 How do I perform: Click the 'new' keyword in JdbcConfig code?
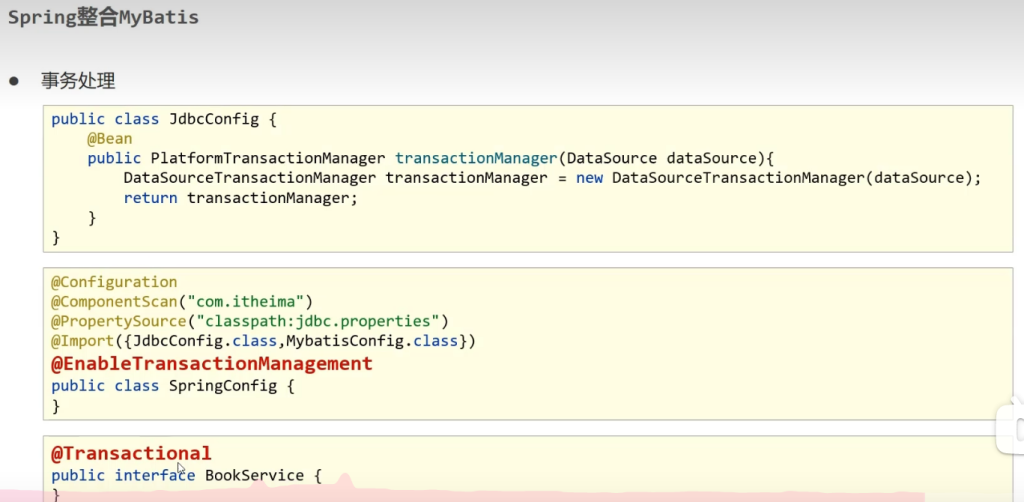pyautogui.click(x=589, y=178)
